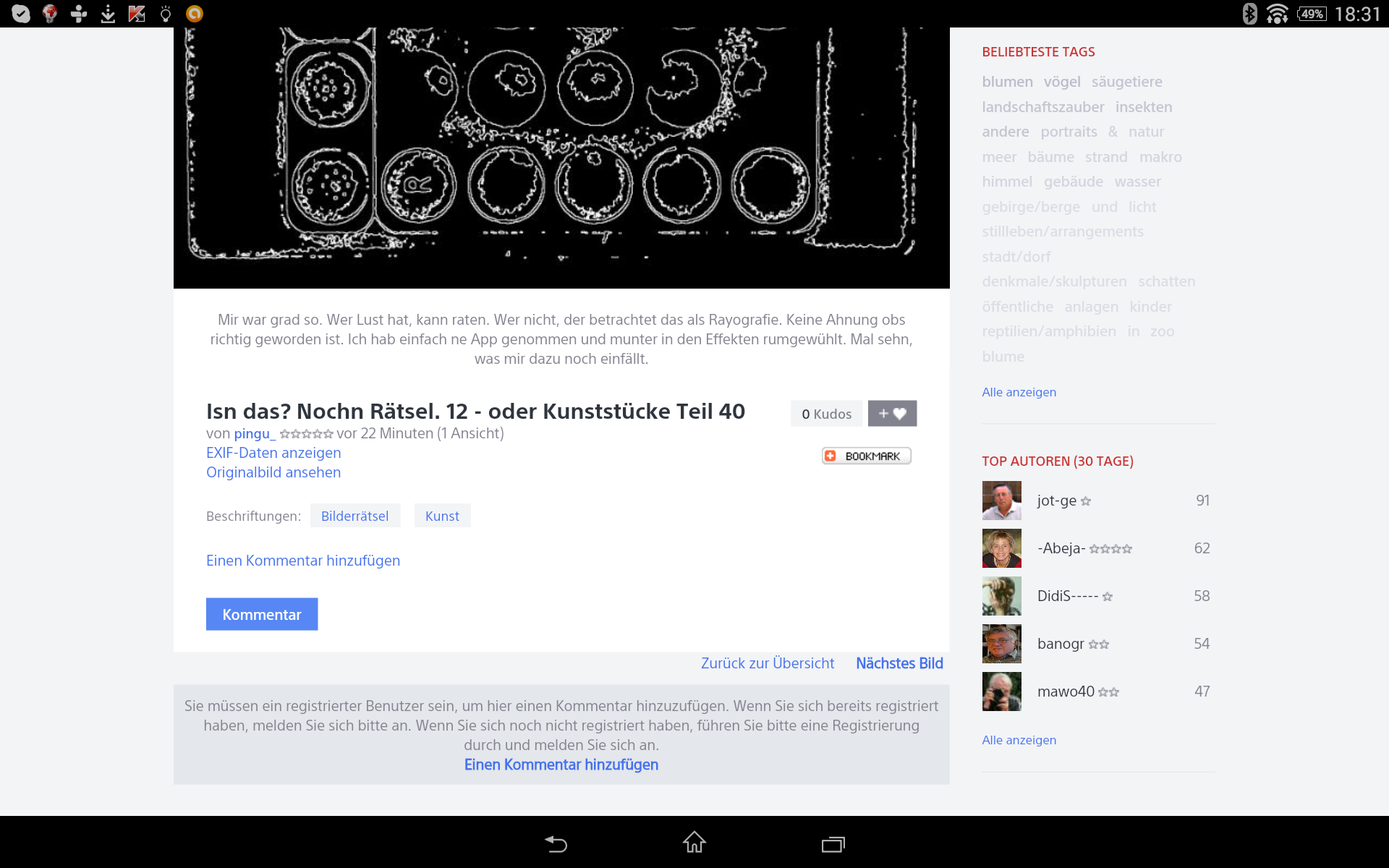Expand Alle anzeigen under Top Autoren
The image size is (1389, 868).
[1018, 740]
